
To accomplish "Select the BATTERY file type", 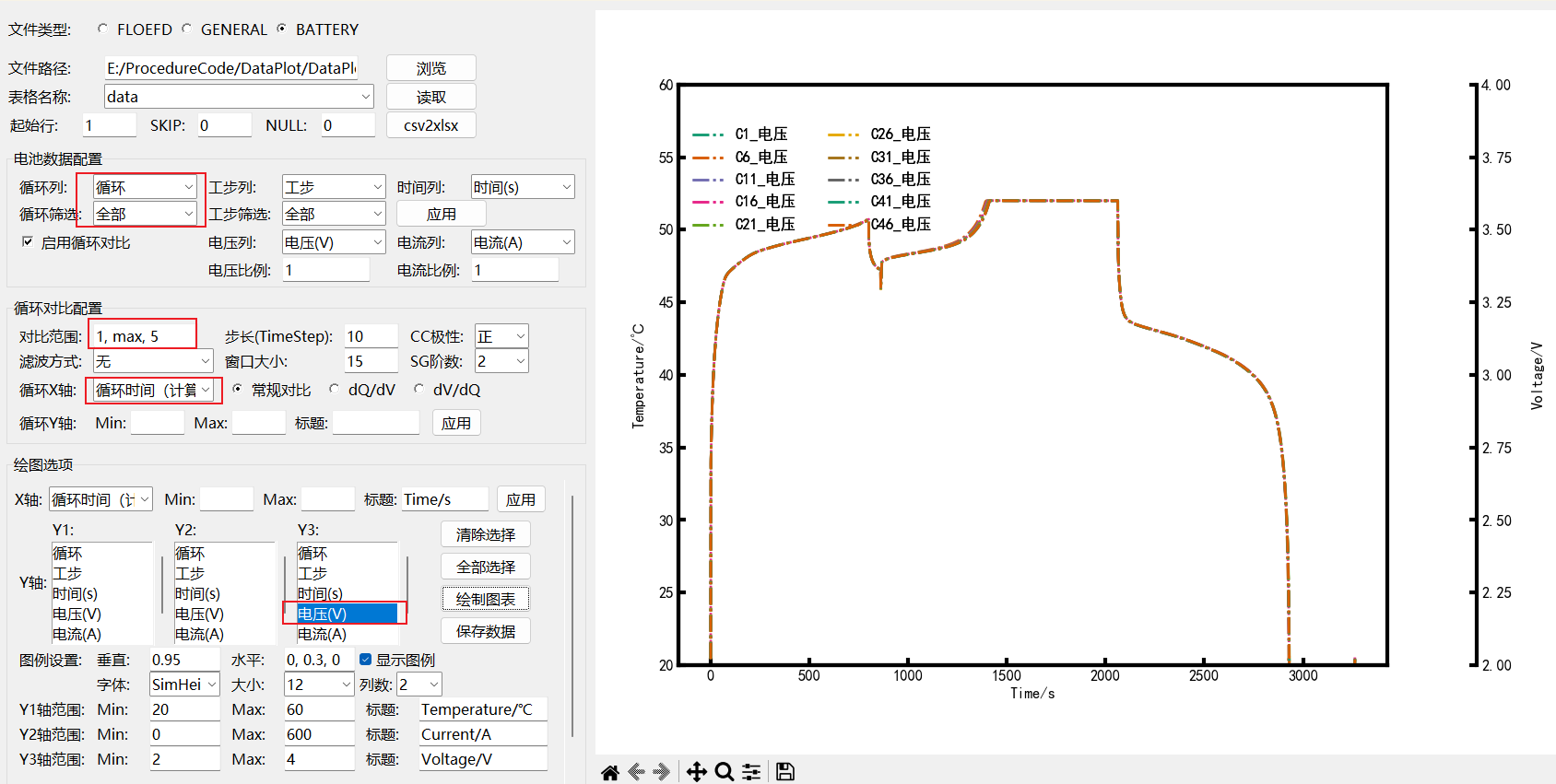I will click(x=281, y=29).
